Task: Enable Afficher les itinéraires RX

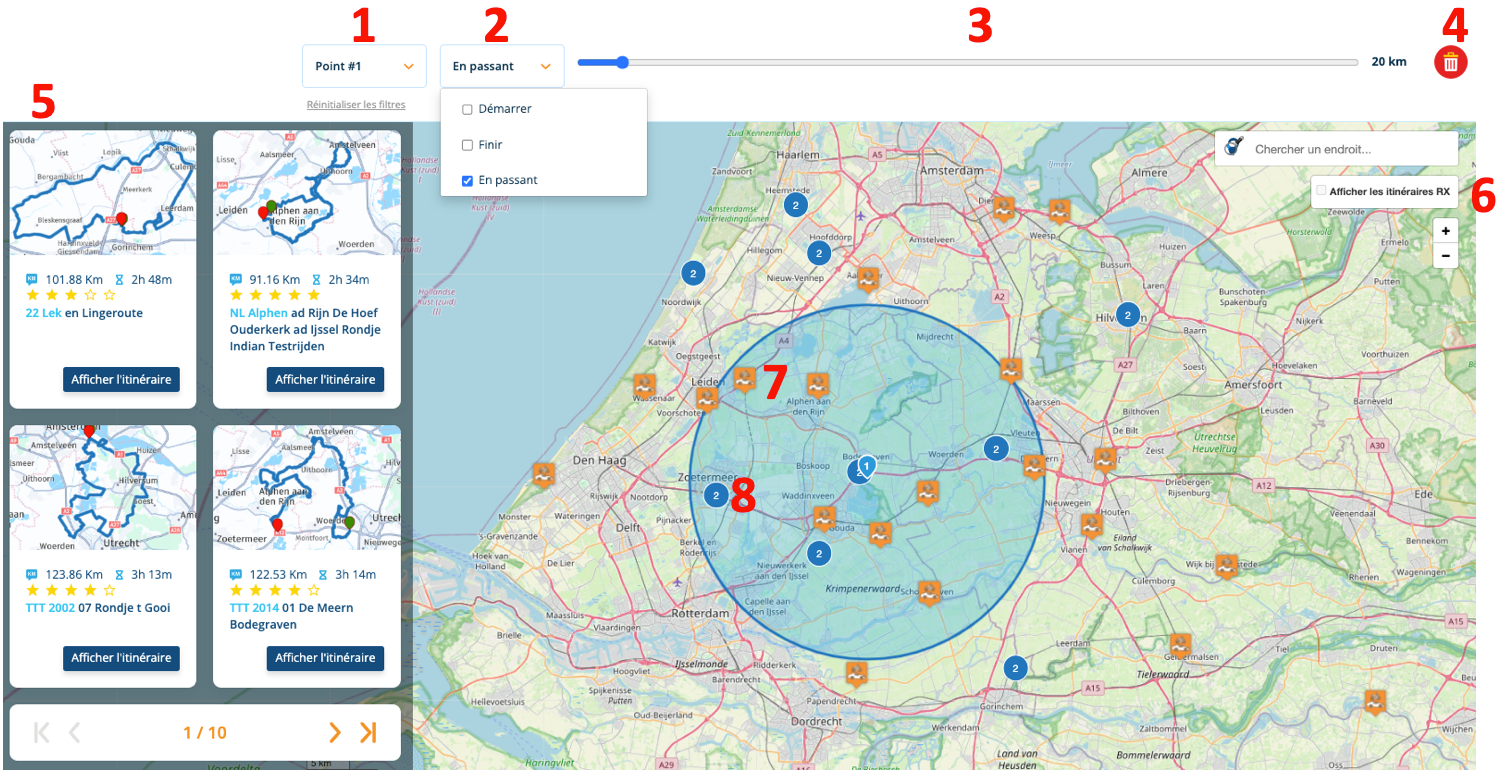Action: pos(1322,190)
